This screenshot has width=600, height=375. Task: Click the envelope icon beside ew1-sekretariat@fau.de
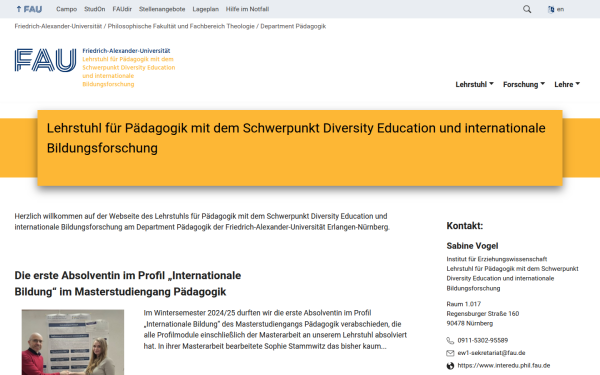click(450, 353)
